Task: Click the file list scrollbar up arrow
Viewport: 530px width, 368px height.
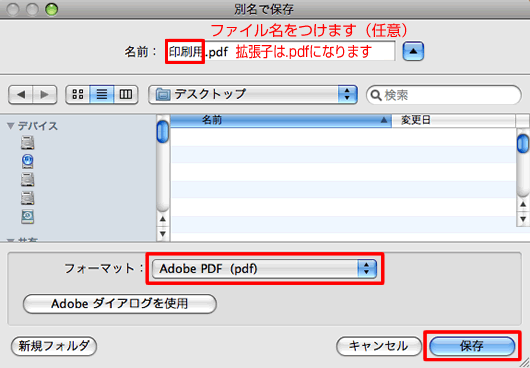Action: 523,204
